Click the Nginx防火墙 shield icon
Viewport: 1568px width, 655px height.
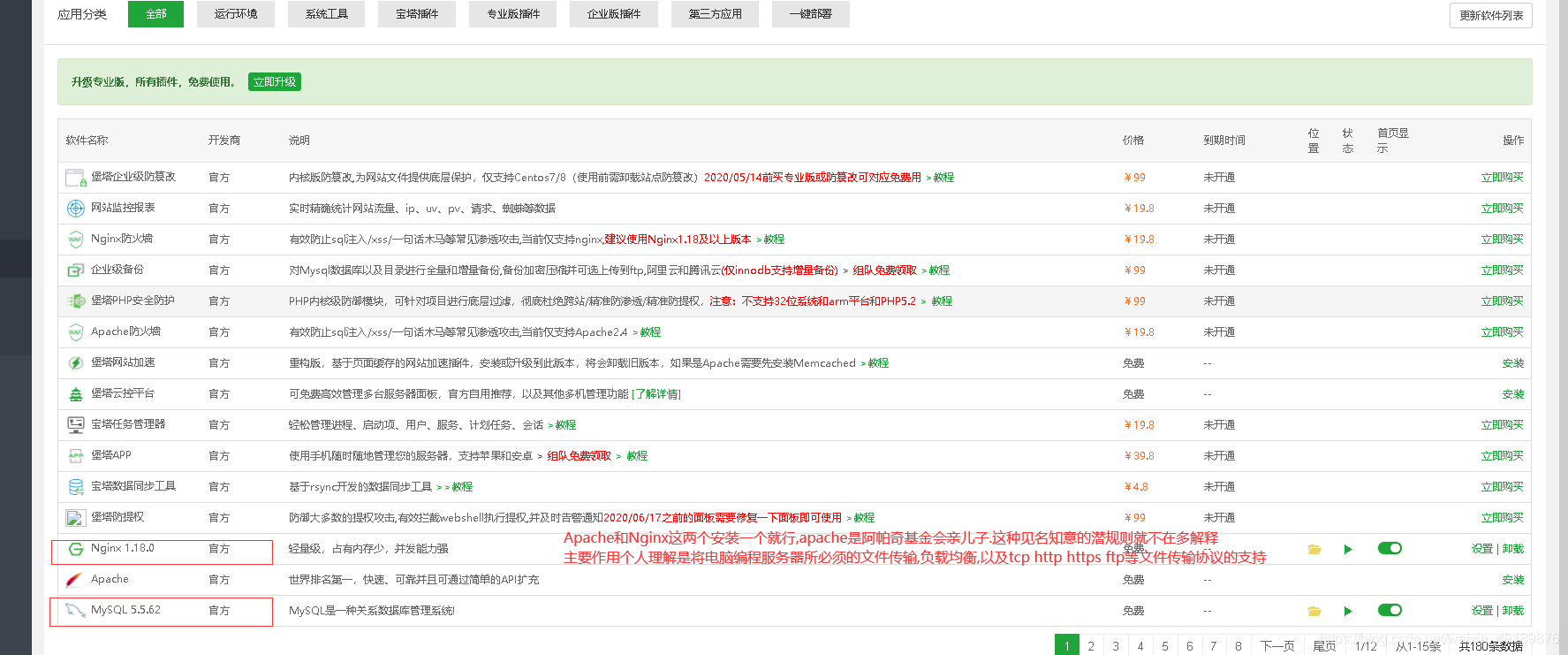pos(75,240)
